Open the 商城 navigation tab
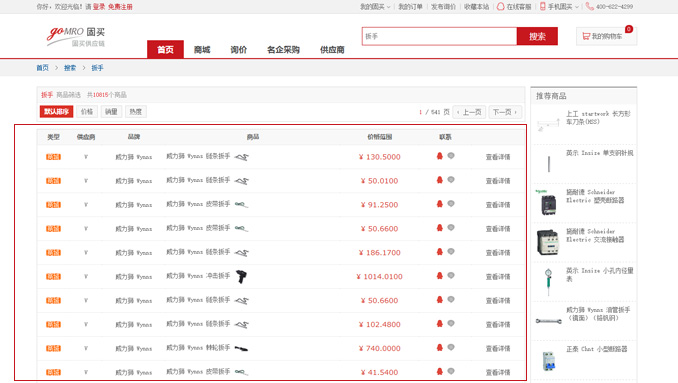678x383 pixels. [x=202, y=50]
